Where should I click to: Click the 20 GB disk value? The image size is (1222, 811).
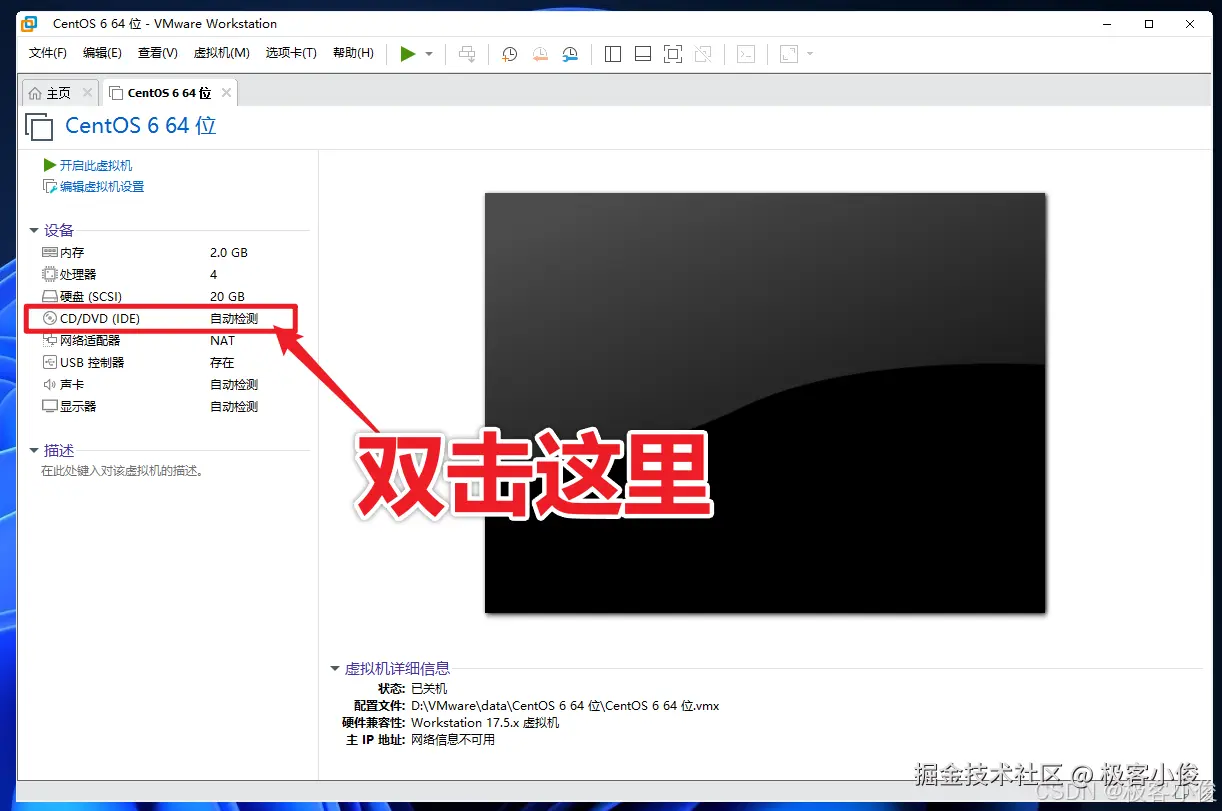point(227,297)
